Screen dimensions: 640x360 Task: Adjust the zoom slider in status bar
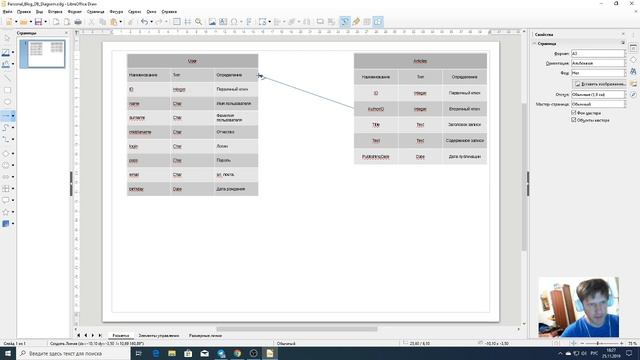pyautogui.click(x=598, y=344)
